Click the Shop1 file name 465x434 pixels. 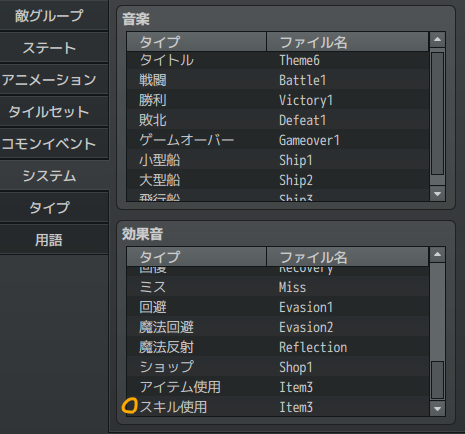coord(296,367)
